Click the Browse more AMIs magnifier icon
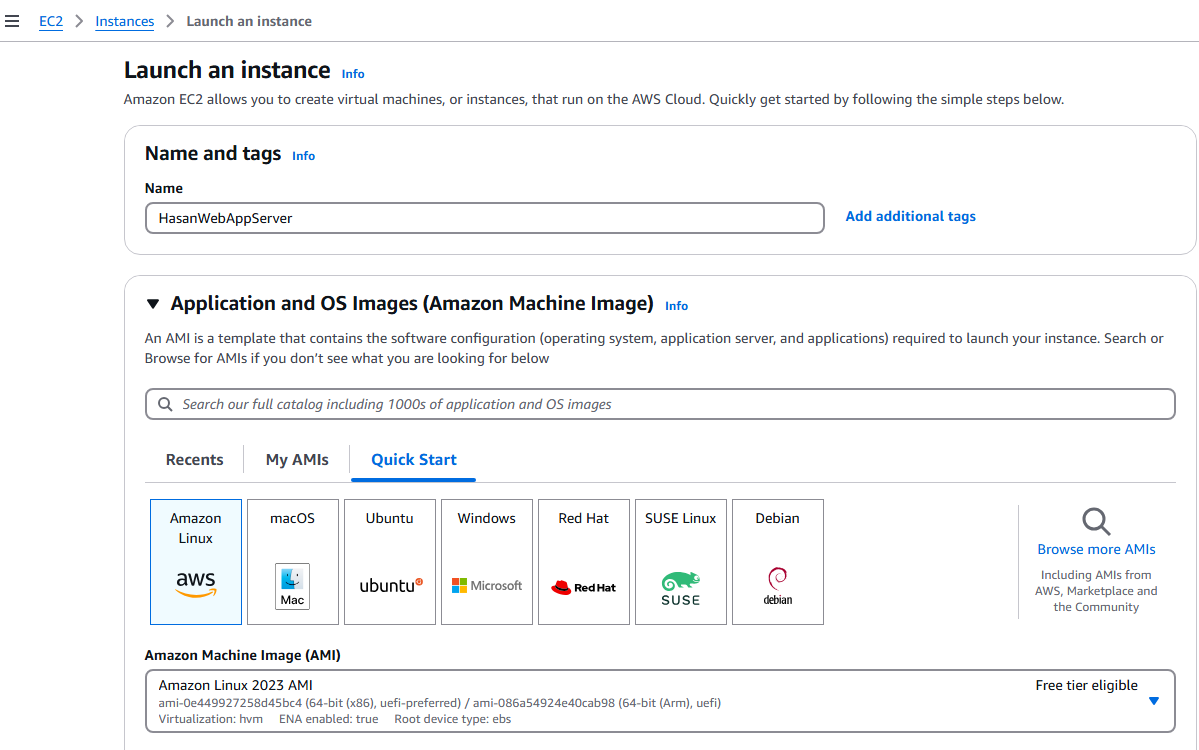The width and height of the screenshot is (1199, 750). click(x=1096, y=521)
